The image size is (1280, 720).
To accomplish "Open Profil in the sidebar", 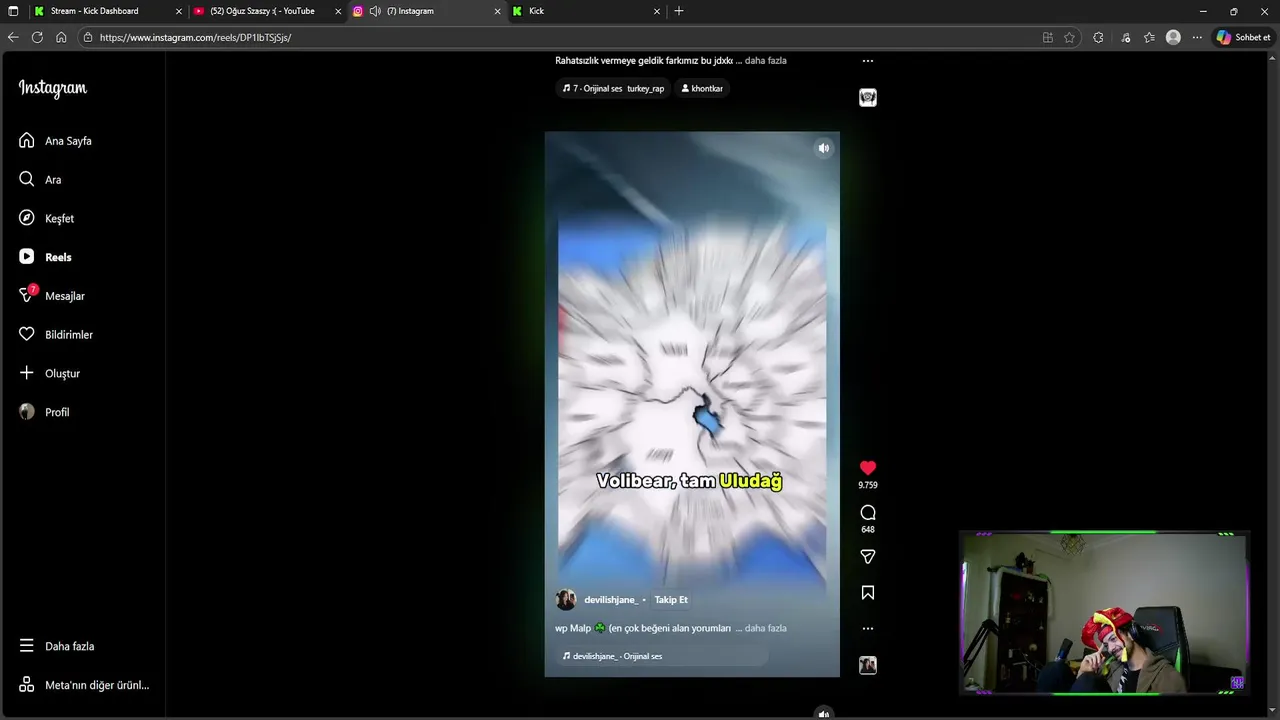I will [x=45, y=412].
